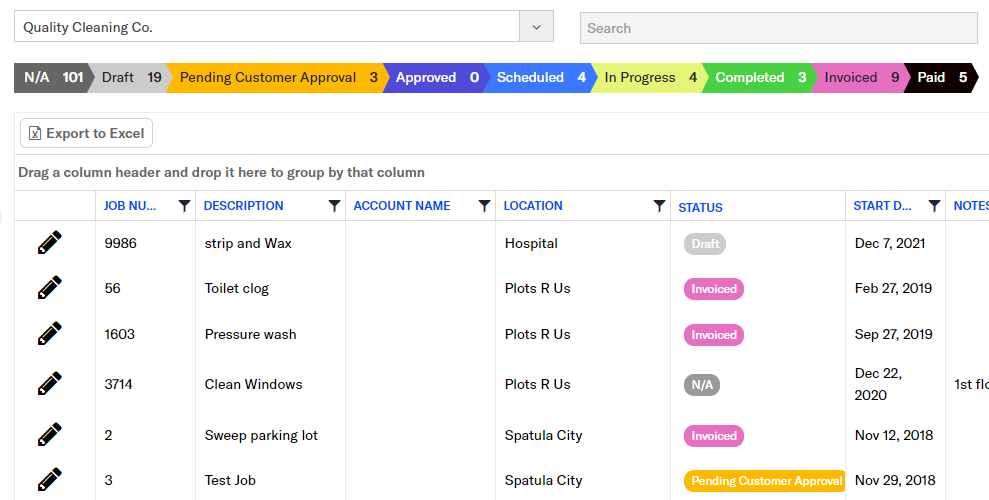Click the start date Nov 12, 2018
Image resolution: width=989 pixels, height=500 pixels.
click(x=894, y=435)
